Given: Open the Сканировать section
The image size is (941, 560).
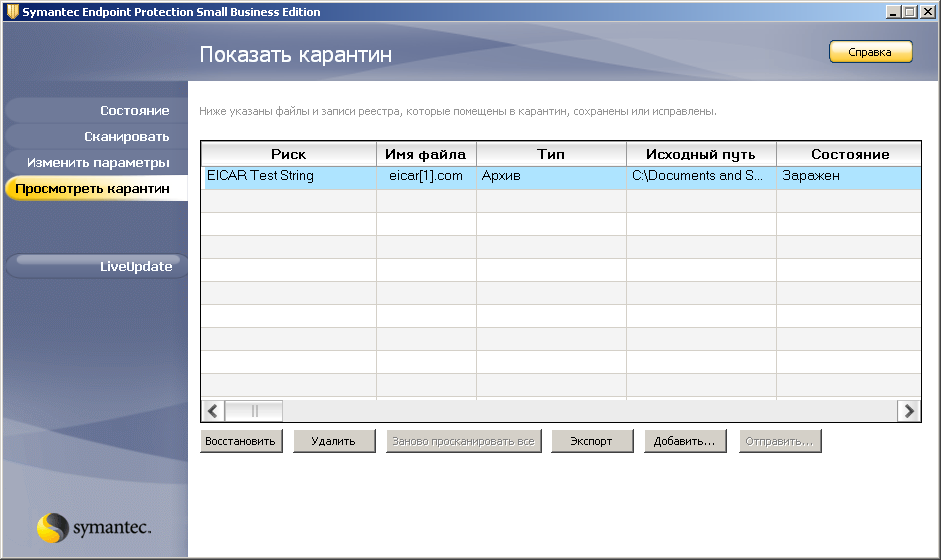Looking at the screenshot, I should pos(96,136).
